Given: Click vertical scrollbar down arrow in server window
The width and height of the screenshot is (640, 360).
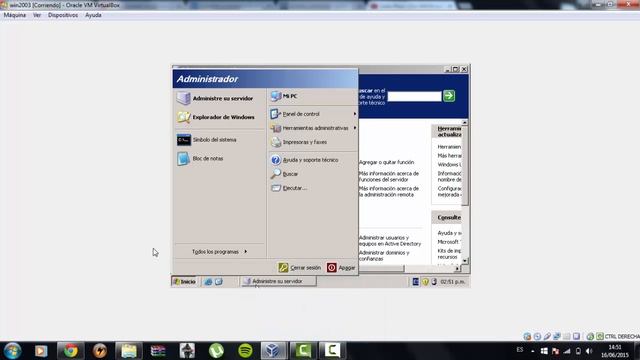Looking at the screenshot, I should [x=464, y=261].
